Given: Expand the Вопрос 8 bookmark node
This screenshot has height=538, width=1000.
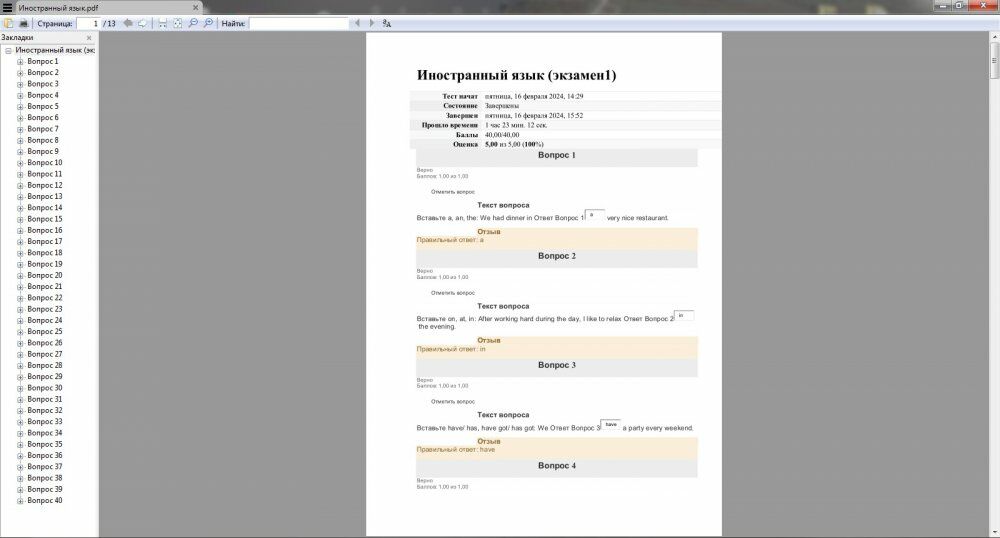Looking at the screenshot, I should point(20,140).
